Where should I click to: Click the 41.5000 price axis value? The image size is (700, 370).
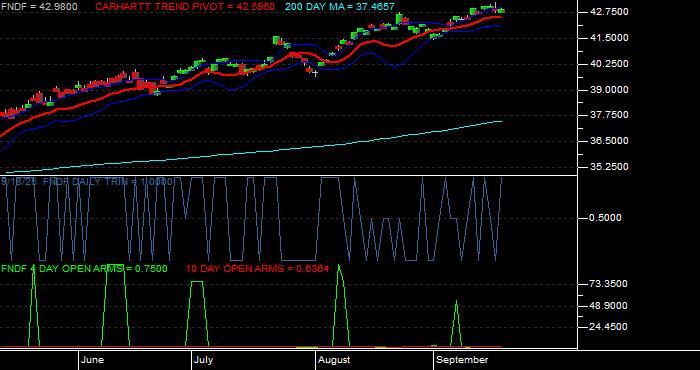609,38
